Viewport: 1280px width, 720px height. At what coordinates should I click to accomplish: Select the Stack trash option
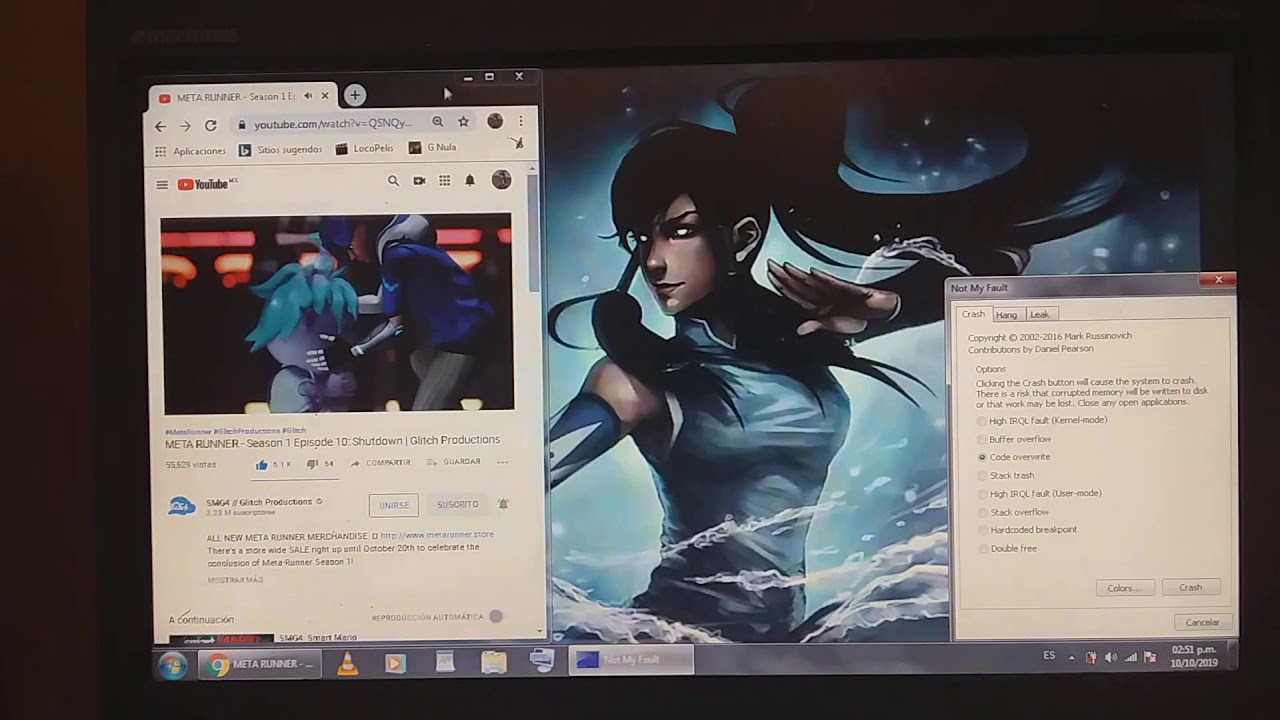coord(1005,476)
